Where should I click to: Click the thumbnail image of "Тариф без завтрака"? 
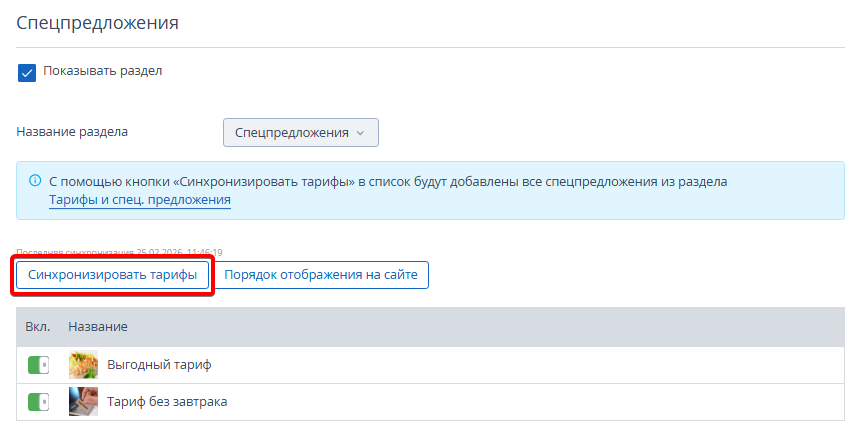(x=83, y=402)
